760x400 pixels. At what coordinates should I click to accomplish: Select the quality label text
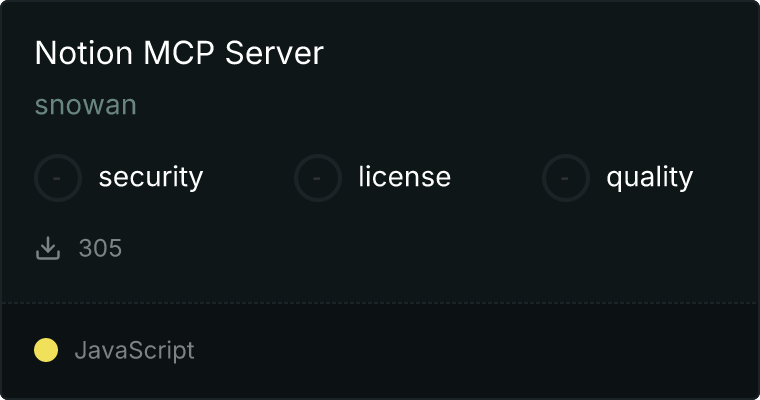coord(649,177)
